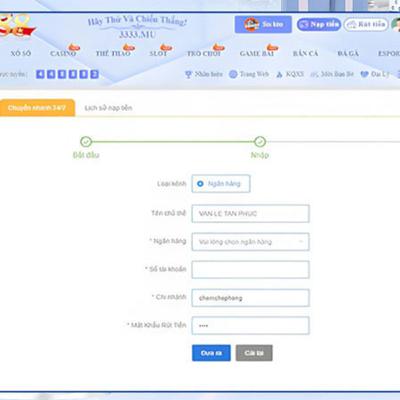
Task: Open the THỂ THAO menu
Action: pos(113,53)
